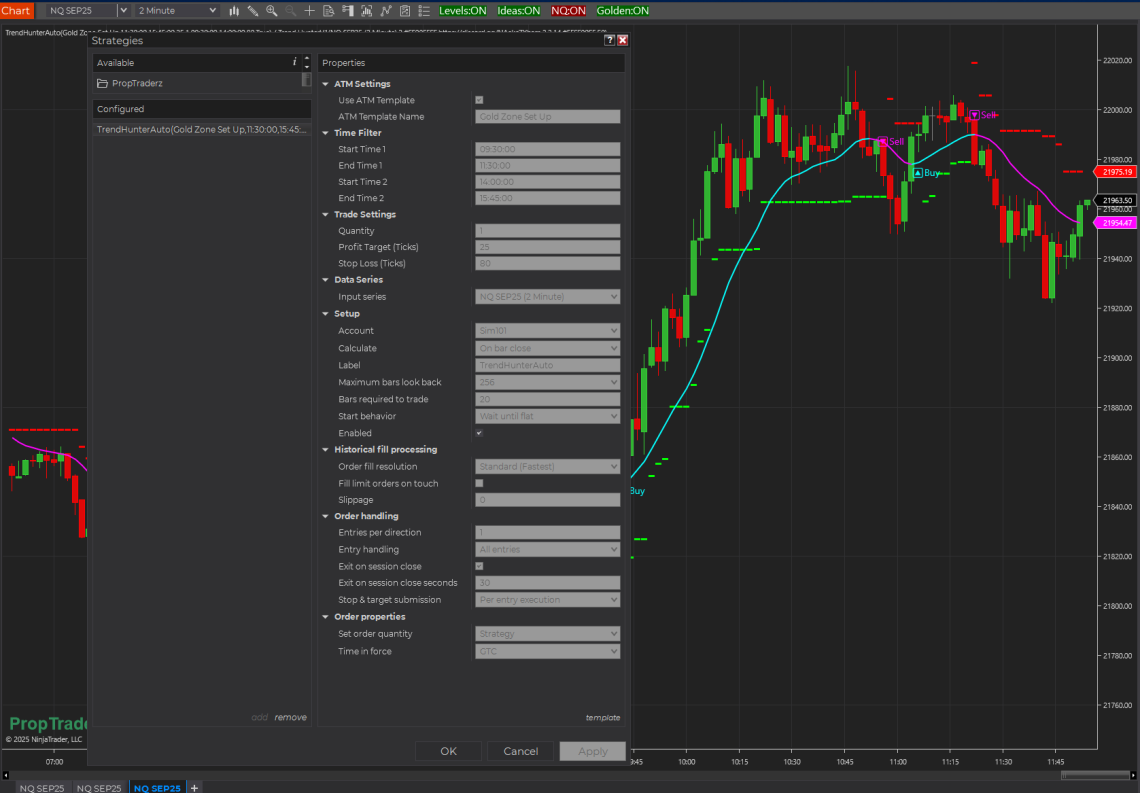1140x793 pixels.
Task: Open the bar type chart style icon
Action: (x=234, y=11)
